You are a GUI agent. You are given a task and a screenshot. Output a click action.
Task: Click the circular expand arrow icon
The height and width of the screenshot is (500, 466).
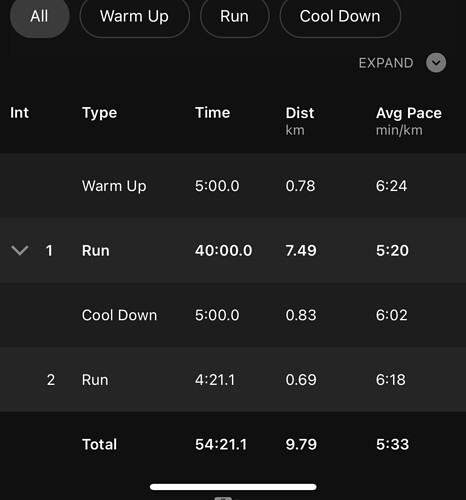click(x=436, y=63)
